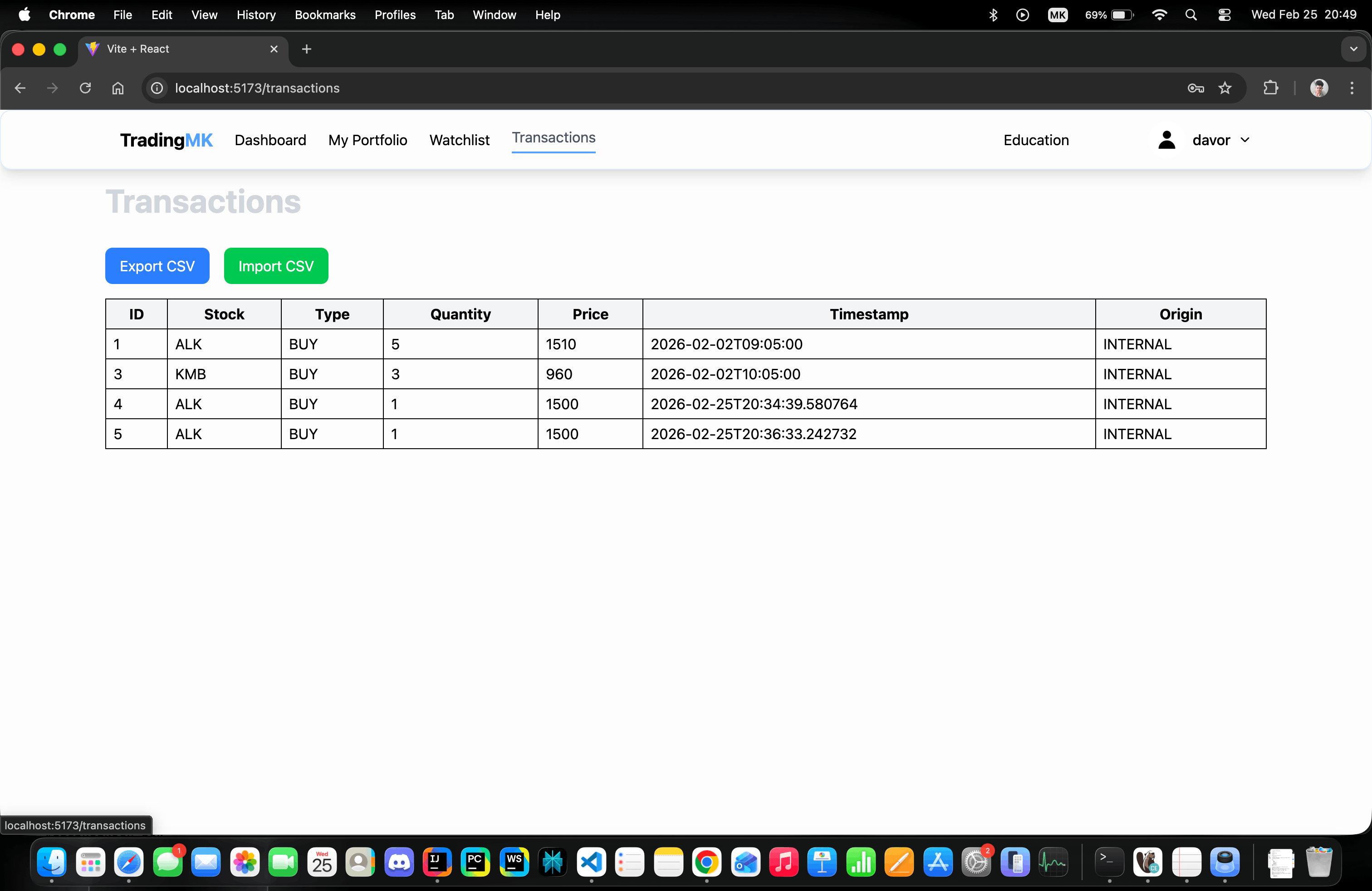Click the Export CSV button

(157, 266)
